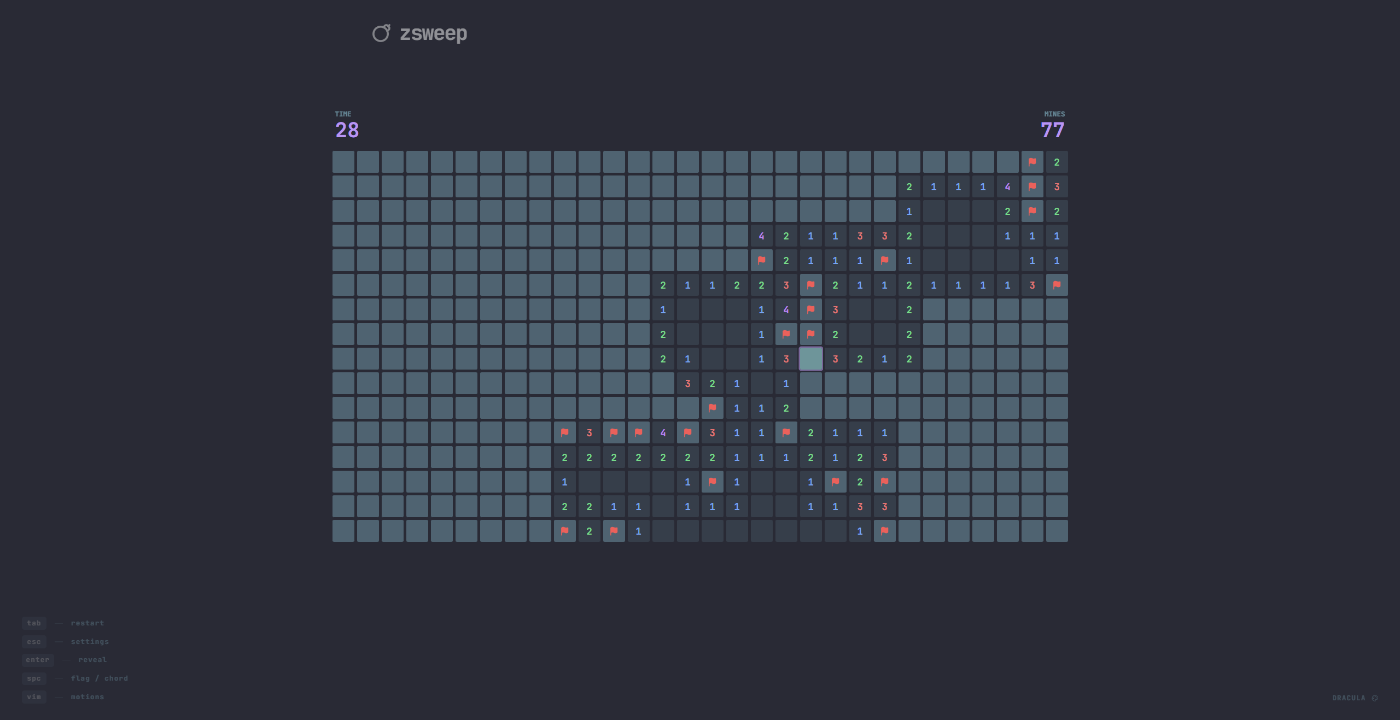This screenshot has height=720, width=1400.
Task: Click the enter key hint badge
Action: [38, 660]
